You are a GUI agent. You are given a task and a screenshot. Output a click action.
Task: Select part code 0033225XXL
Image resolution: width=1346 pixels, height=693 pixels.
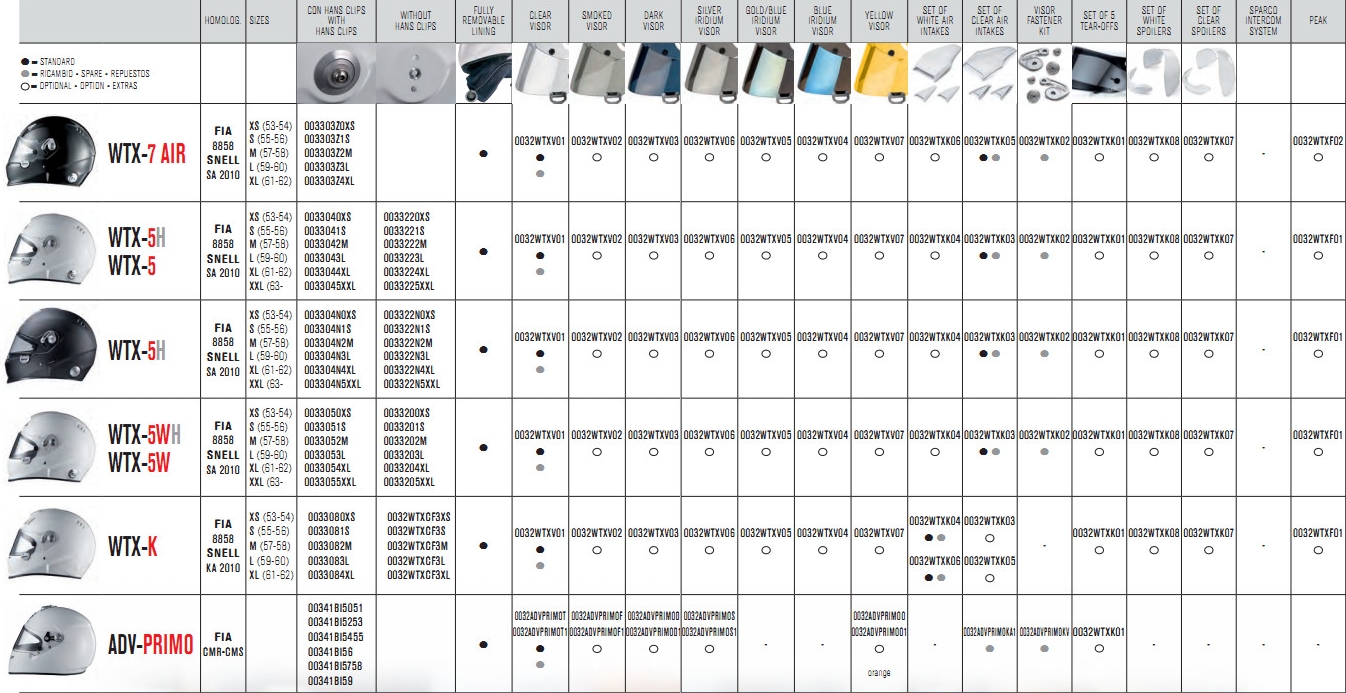pos(409,286)
